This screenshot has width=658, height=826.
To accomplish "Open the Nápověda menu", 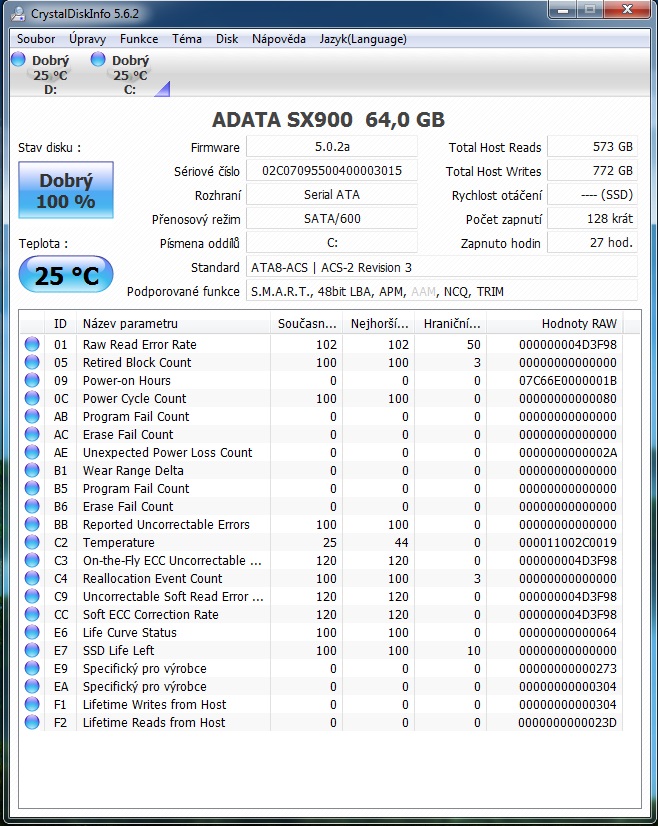I will coord(279,39).
